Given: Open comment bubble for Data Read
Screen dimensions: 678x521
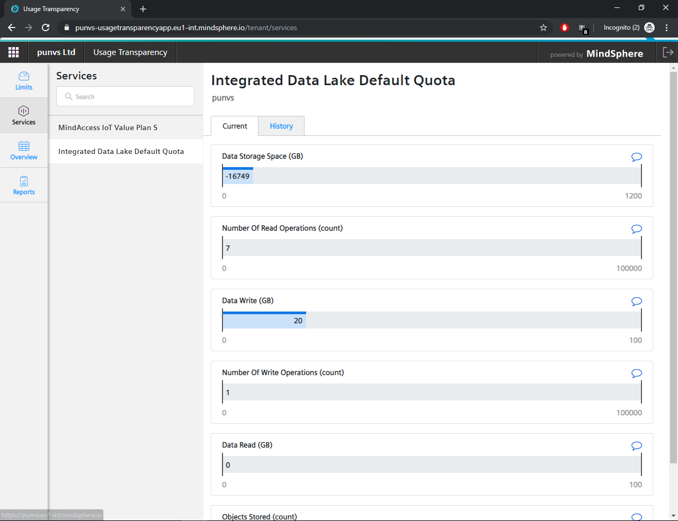Looking at the screenshot, I should [636, 445].
